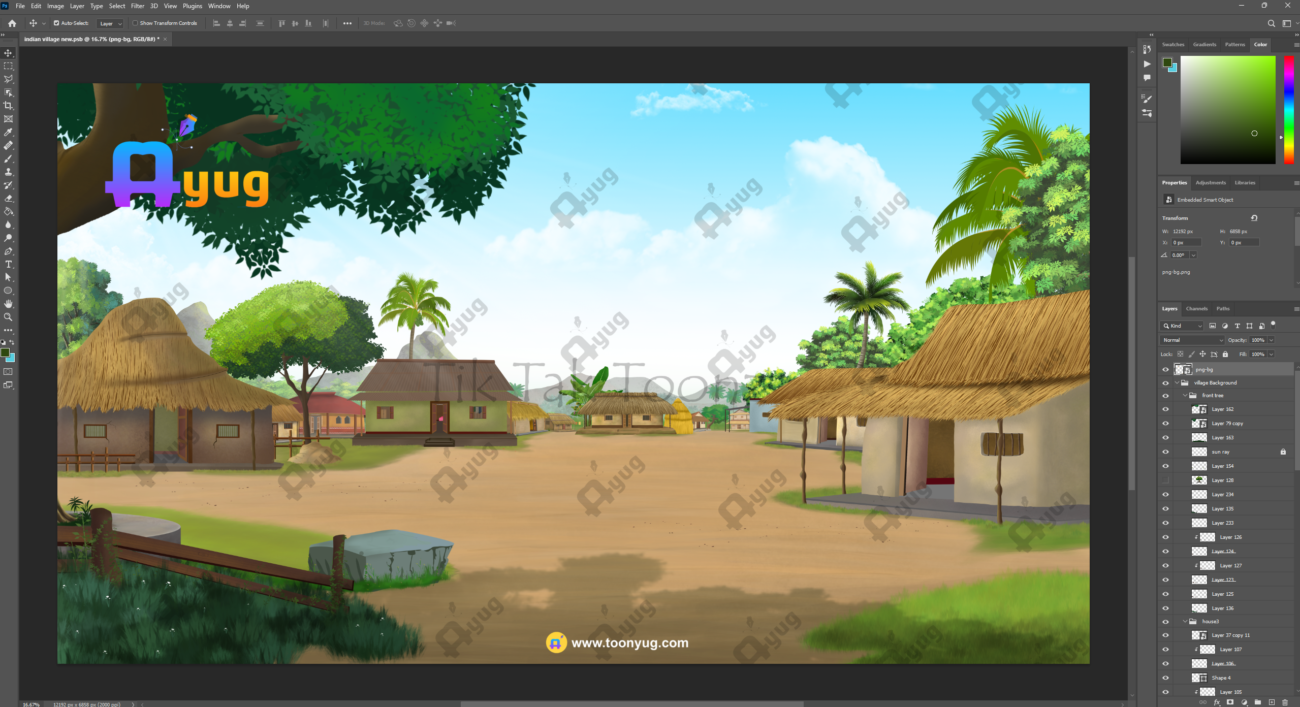
Task: Collapse the village Background group
Action: [x=1176, y=383]
